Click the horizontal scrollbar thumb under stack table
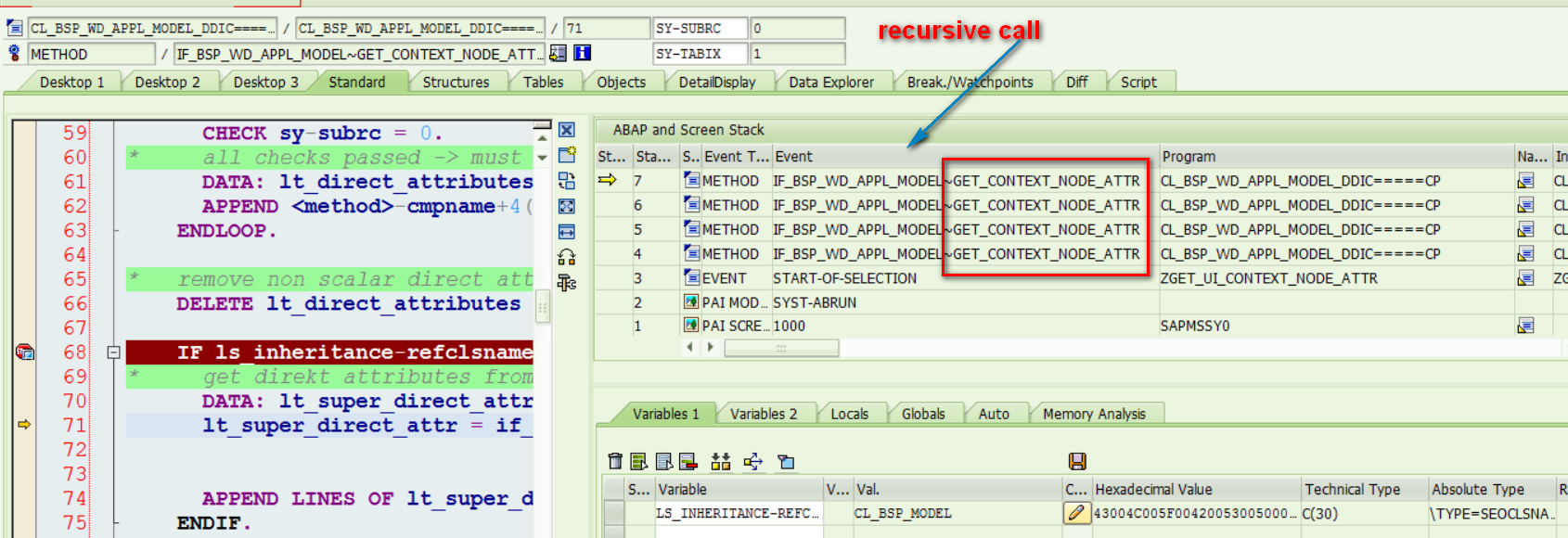 (781, 348)
